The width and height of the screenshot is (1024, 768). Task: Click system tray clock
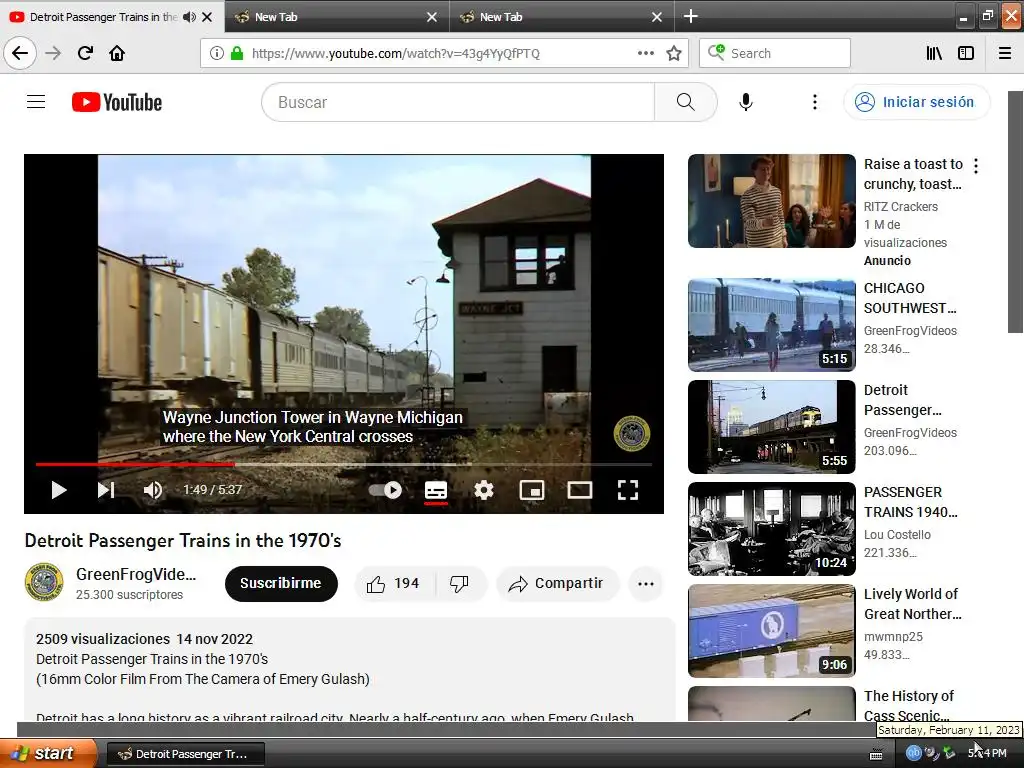987,754
